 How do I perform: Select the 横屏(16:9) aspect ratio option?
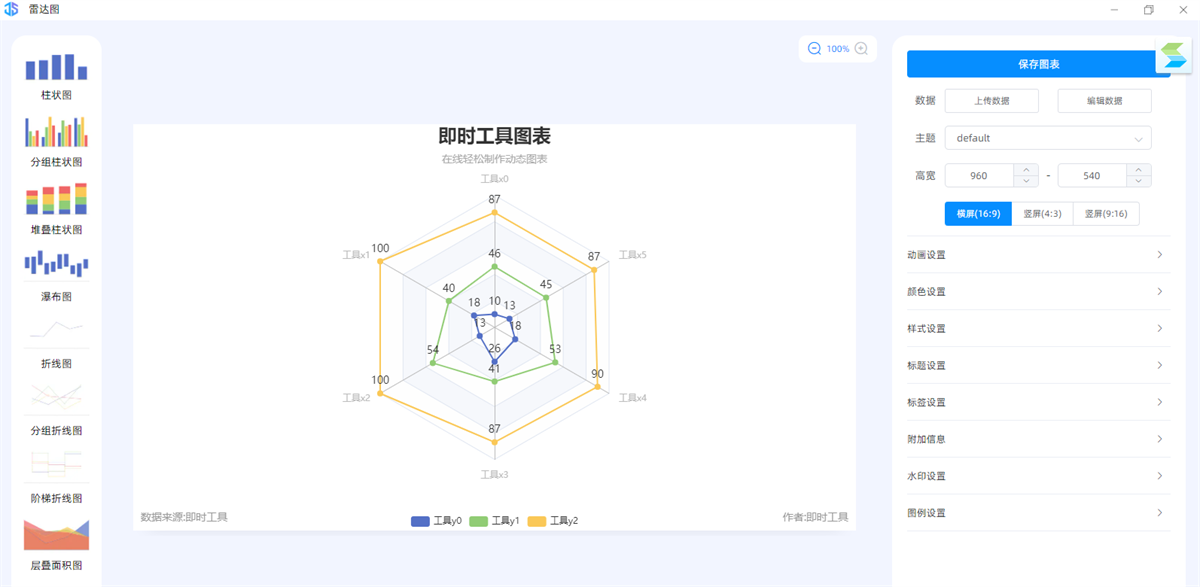[977, 213]
